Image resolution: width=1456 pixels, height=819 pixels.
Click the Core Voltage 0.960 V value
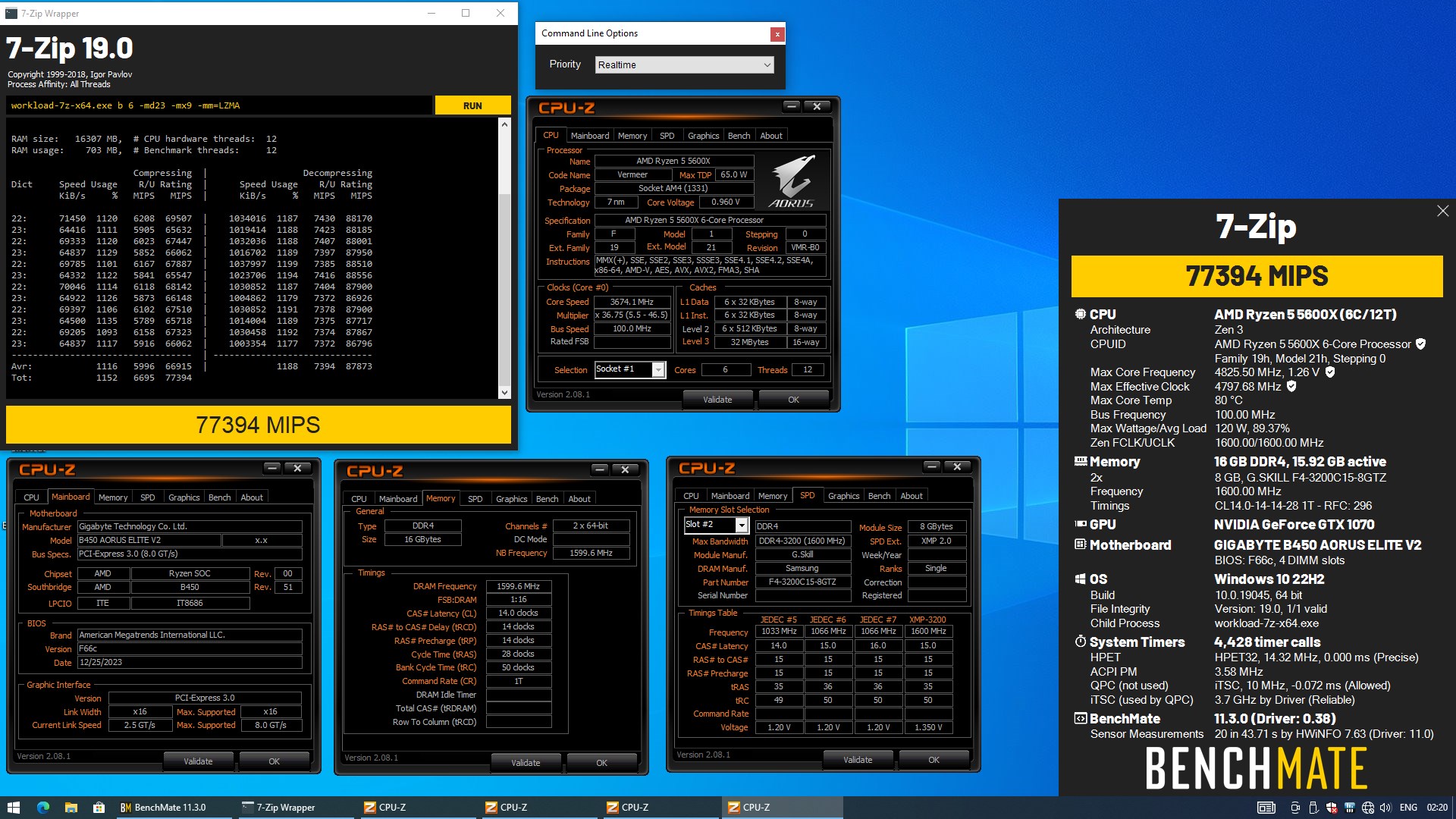click(x=726, y=202)
